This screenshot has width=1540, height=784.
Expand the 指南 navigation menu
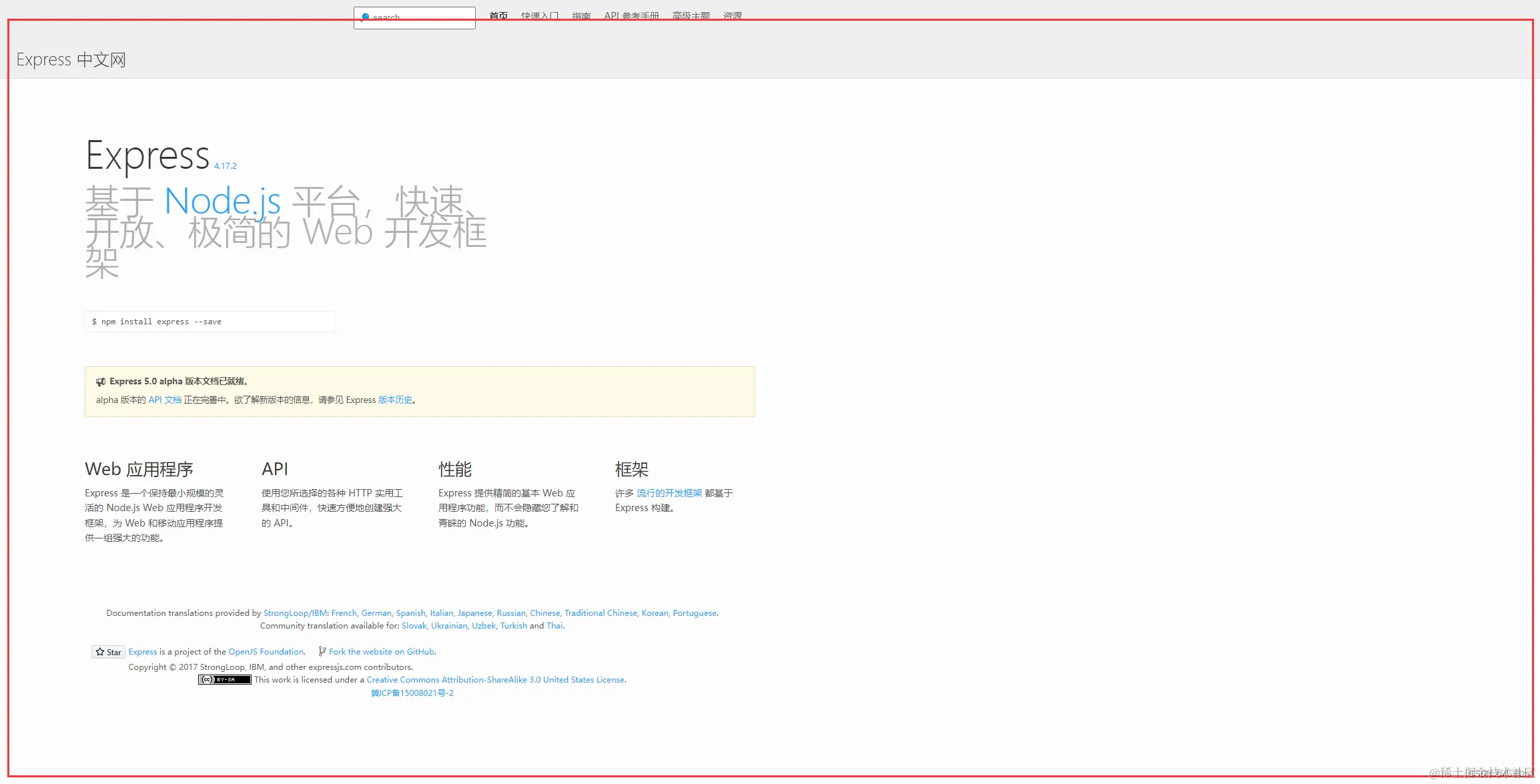581,15
